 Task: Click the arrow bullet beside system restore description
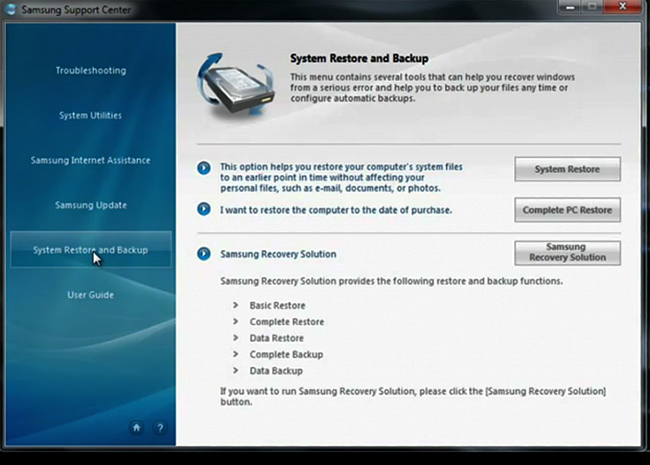(x=204, y=168)
